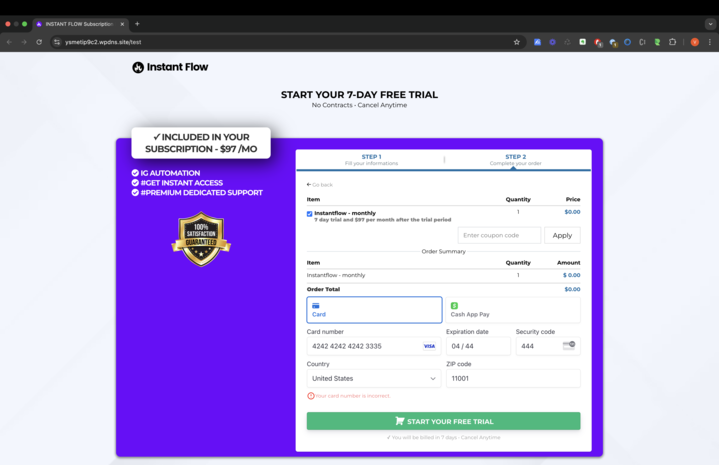Switch to Step 1 tab
Image resolution: width=719 pixels, height=465 pixels.
tap(371, 160)
